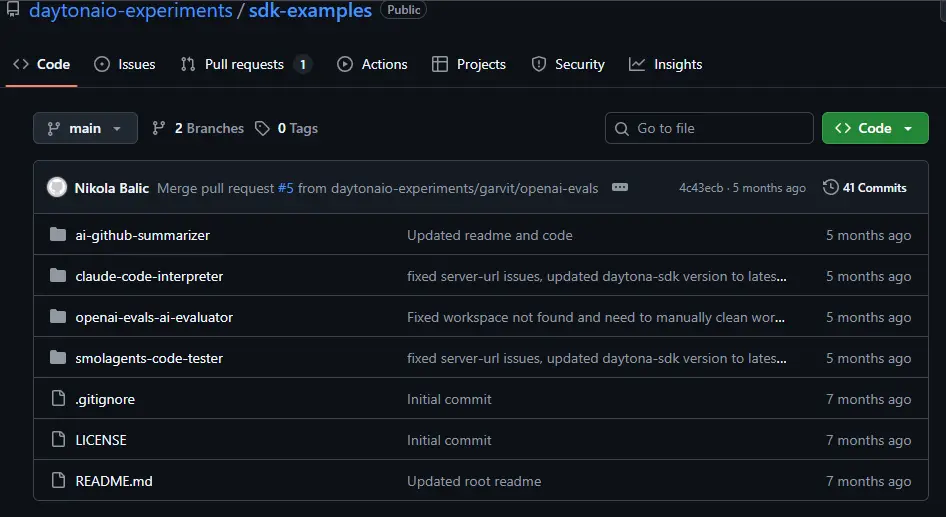This screenshot has width=946, height=517.
Task: View the Insights tab
Action: pos(665,64)
